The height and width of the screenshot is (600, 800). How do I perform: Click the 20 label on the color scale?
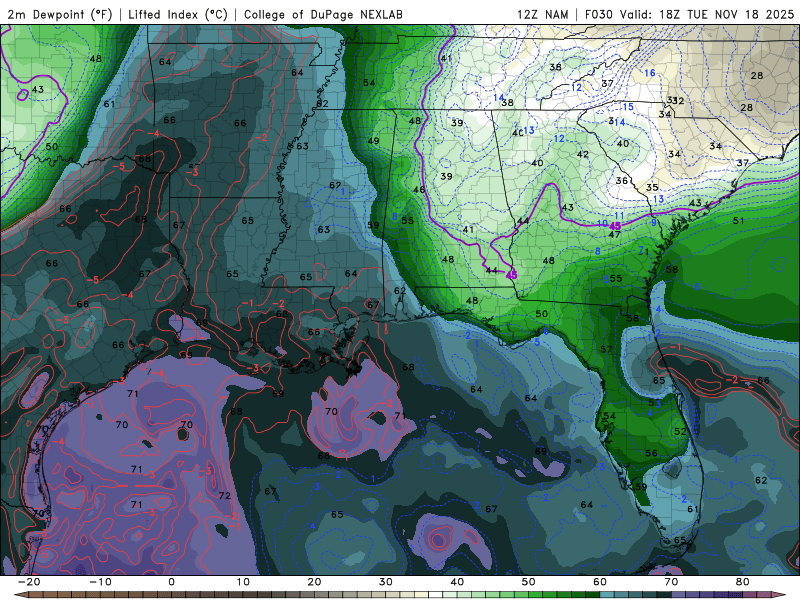314,582
